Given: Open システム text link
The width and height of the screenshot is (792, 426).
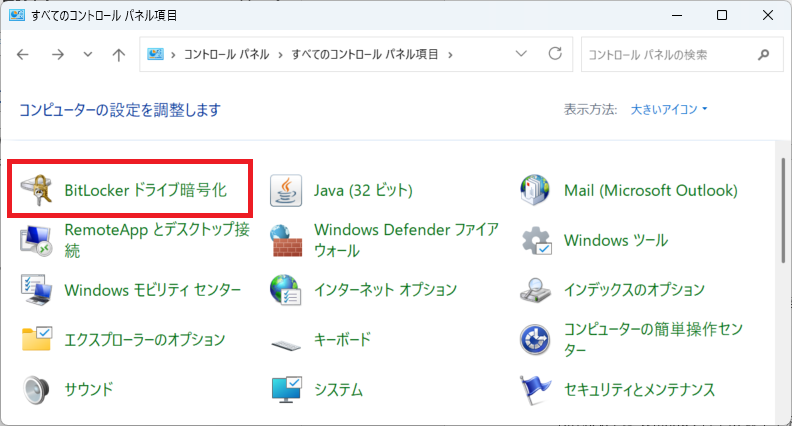Looking at the screenshot, I should point(338,390).
